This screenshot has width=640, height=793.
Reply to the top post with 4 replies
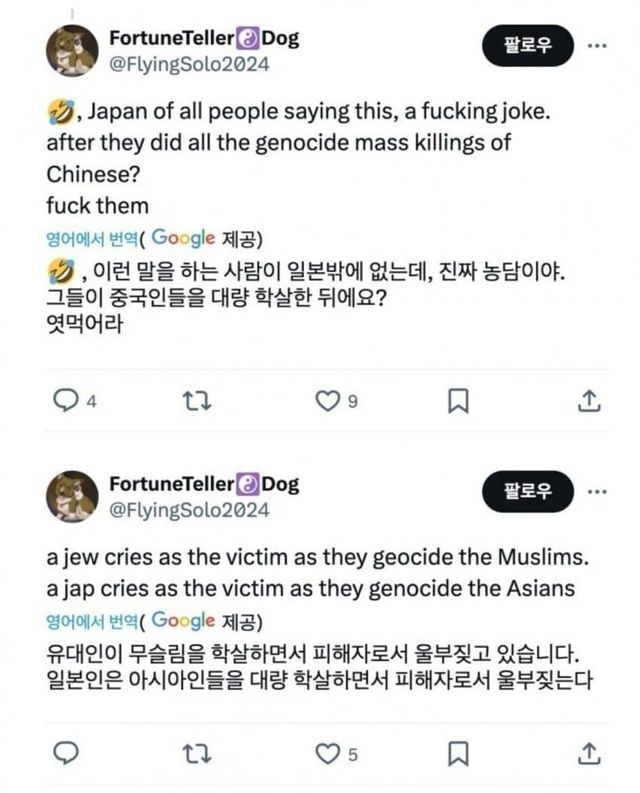[x=66, y=401]
